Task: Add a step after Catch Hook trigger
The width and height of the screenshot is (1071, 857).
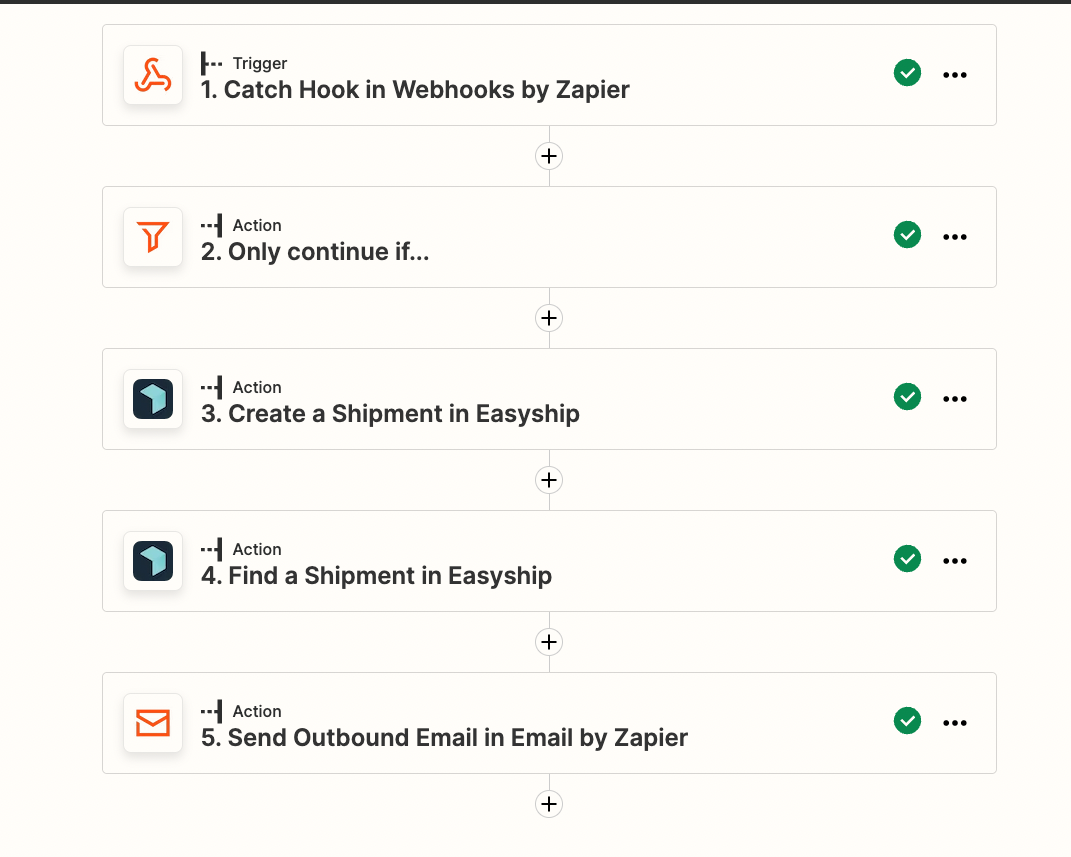Action: pyautogui.click(x=549, y=156)
